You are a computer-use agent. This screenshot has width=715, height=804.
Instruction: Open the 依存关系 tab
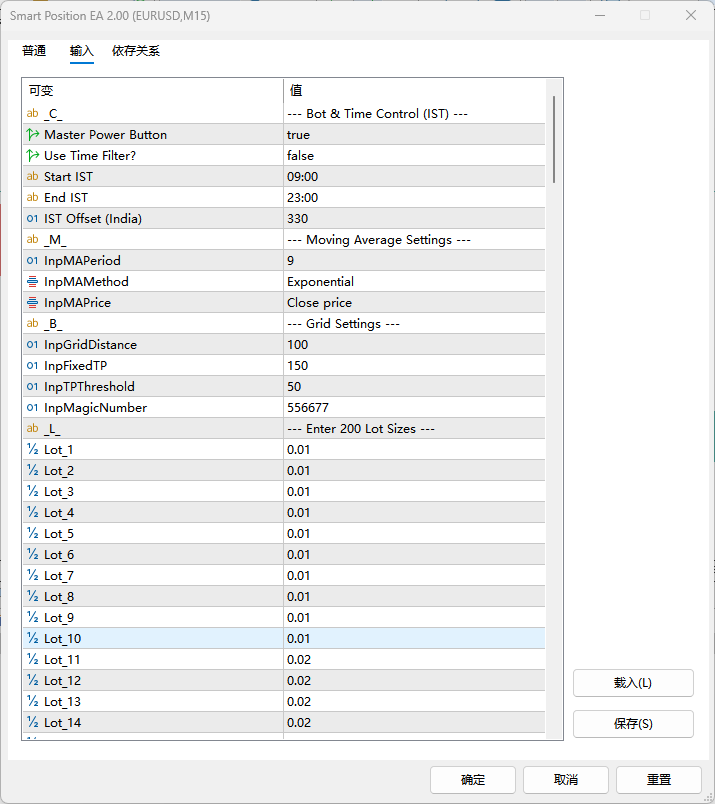(x=136, y=51)
